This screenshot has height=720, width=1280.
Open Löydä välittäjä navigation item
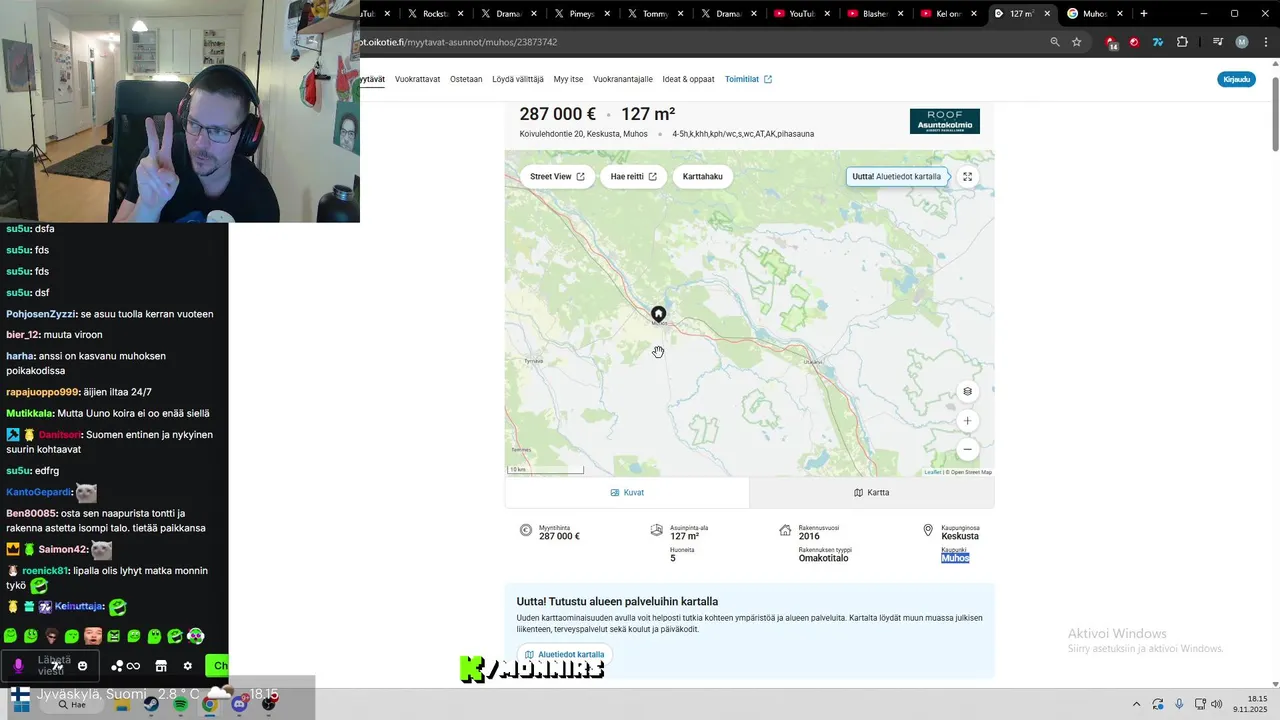518,79
